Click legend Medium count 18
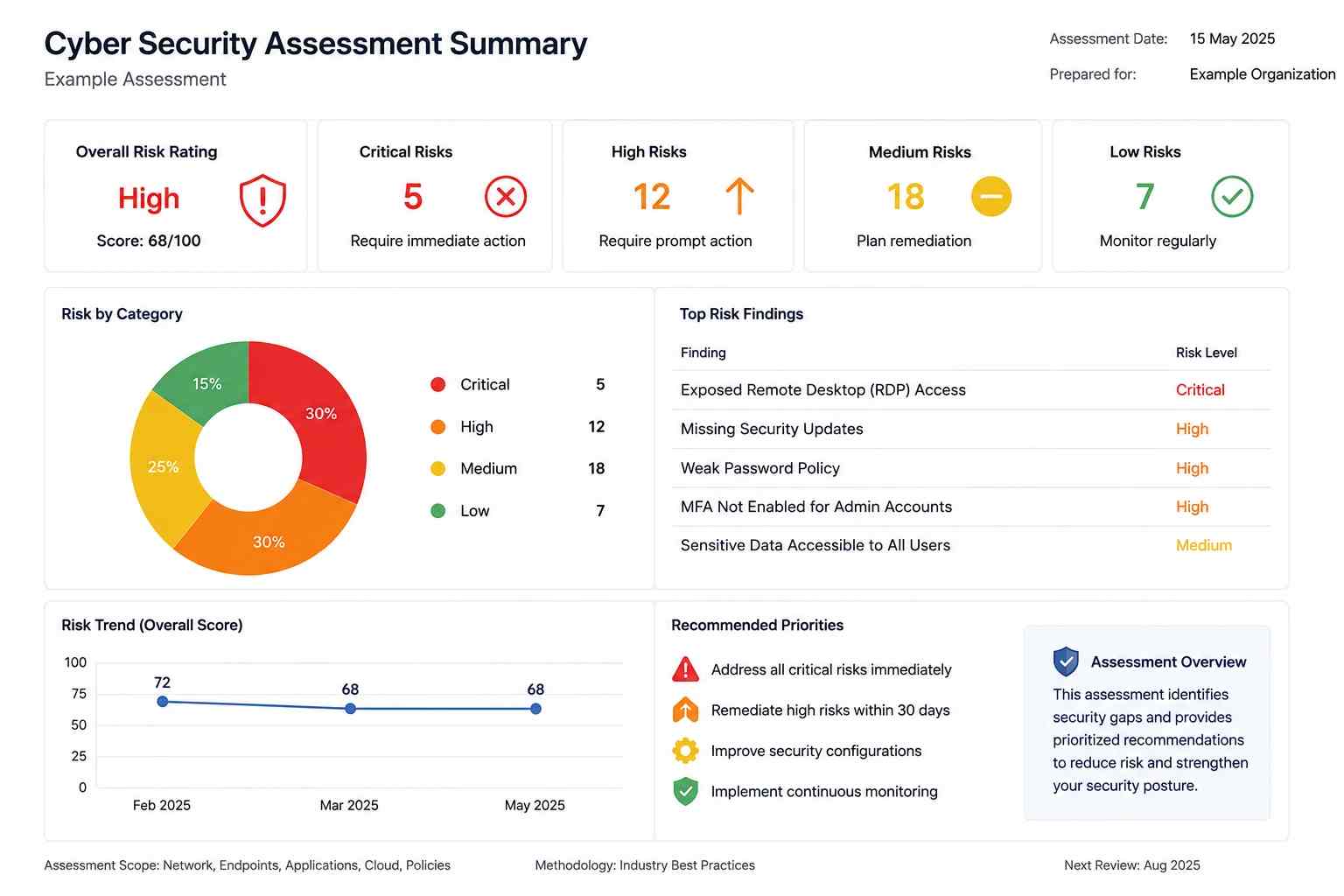 coord(596,469)
